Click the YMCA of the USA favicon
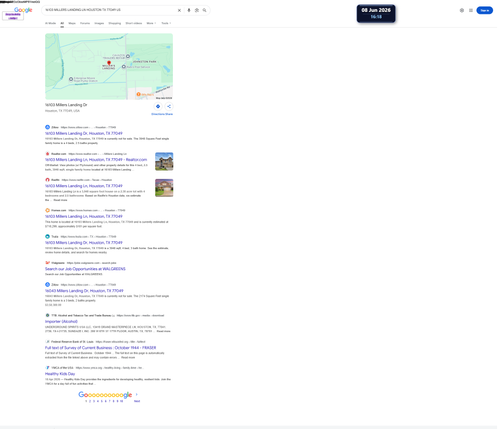This screenshot has height=429, width=500. pyautogui.click(x=47, y=368)
